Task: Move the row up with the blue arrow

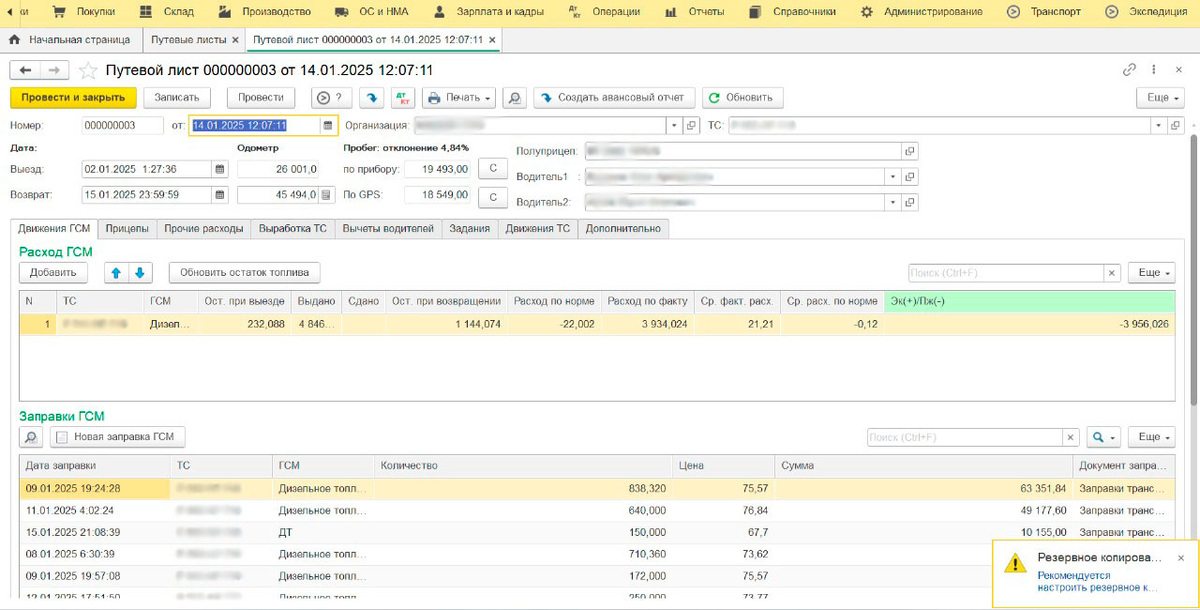Action: (116, 272)
